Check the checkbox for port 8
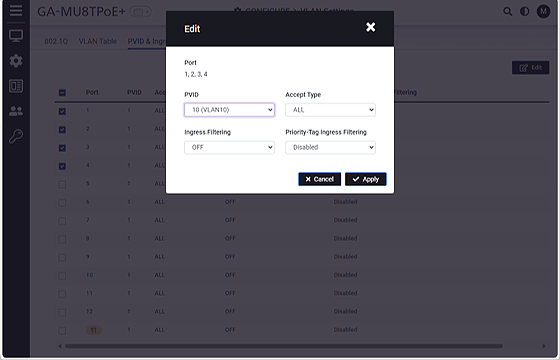Viewport: 560px width, 360px height. pyautogui.click(x=62, y=239)
